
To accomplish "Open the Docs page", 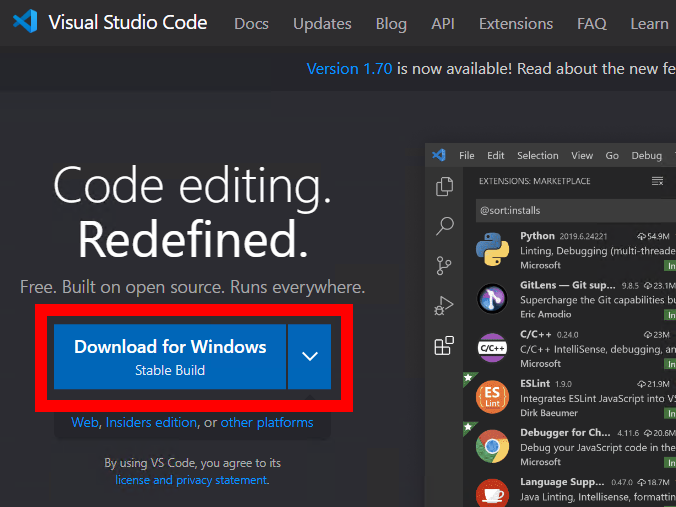I will click(x=251, y=24).
